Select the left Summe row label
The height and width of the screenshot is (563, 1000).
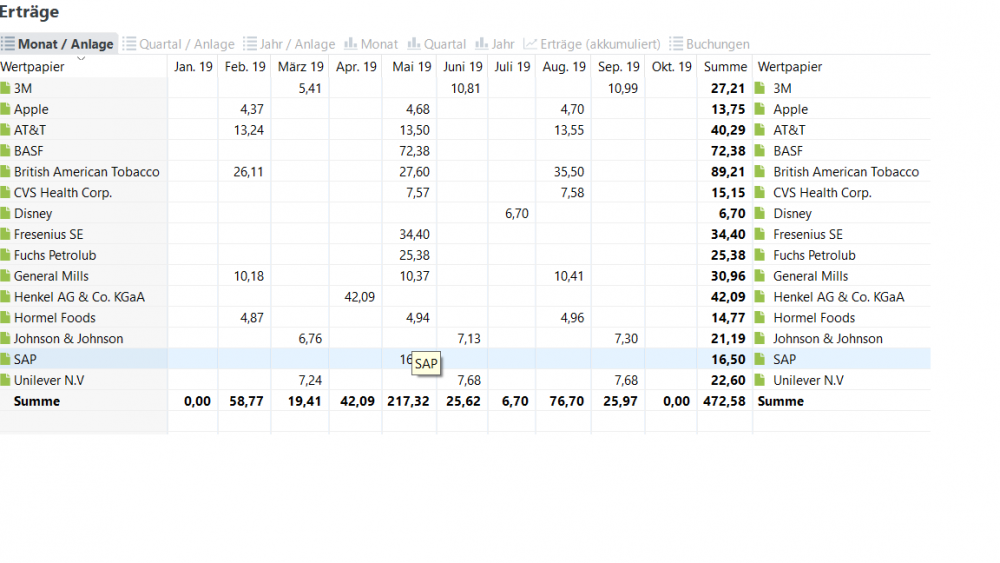37,401
